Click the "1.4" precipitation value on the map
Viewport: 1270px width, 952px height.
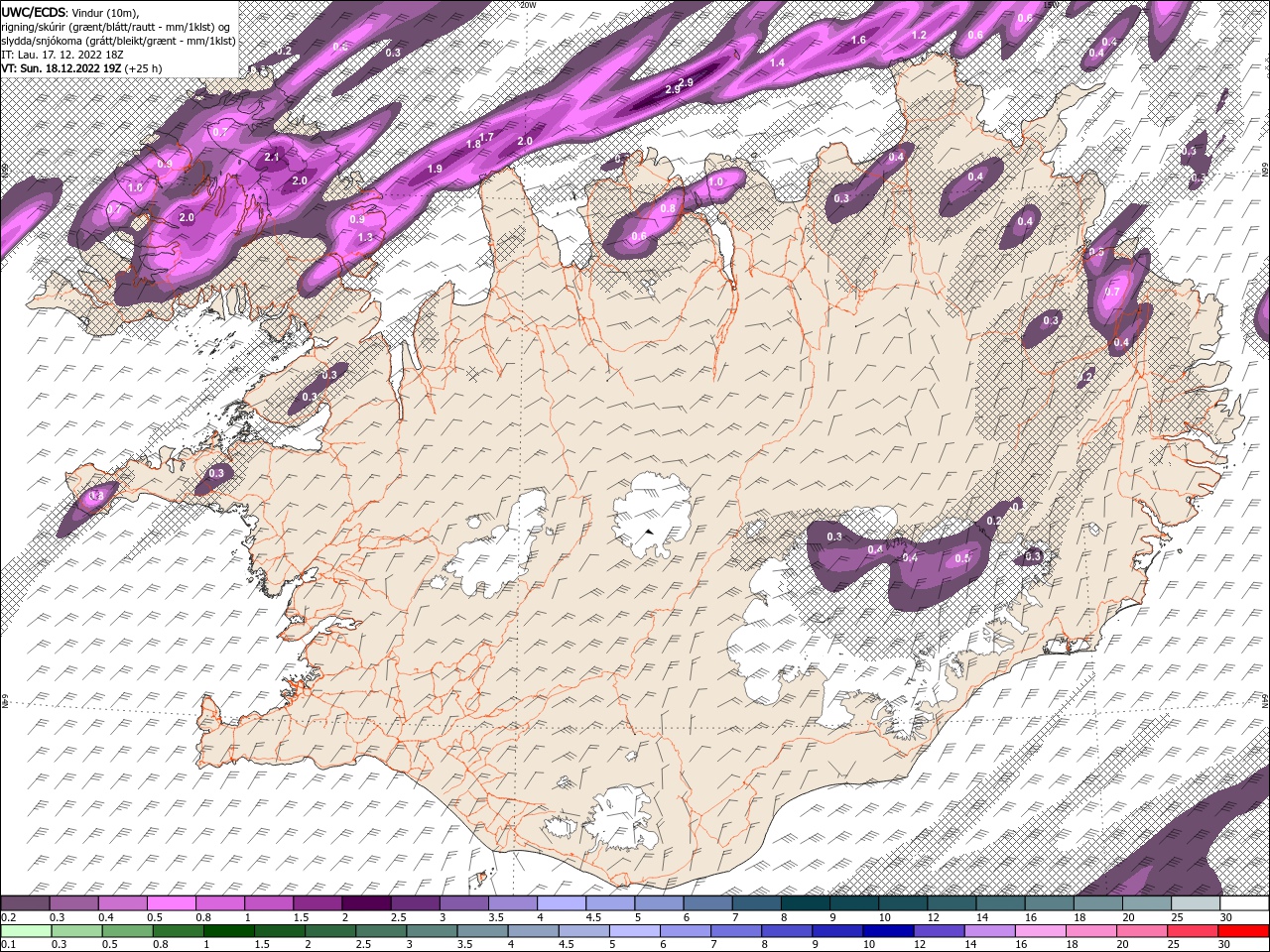[777, 62]
